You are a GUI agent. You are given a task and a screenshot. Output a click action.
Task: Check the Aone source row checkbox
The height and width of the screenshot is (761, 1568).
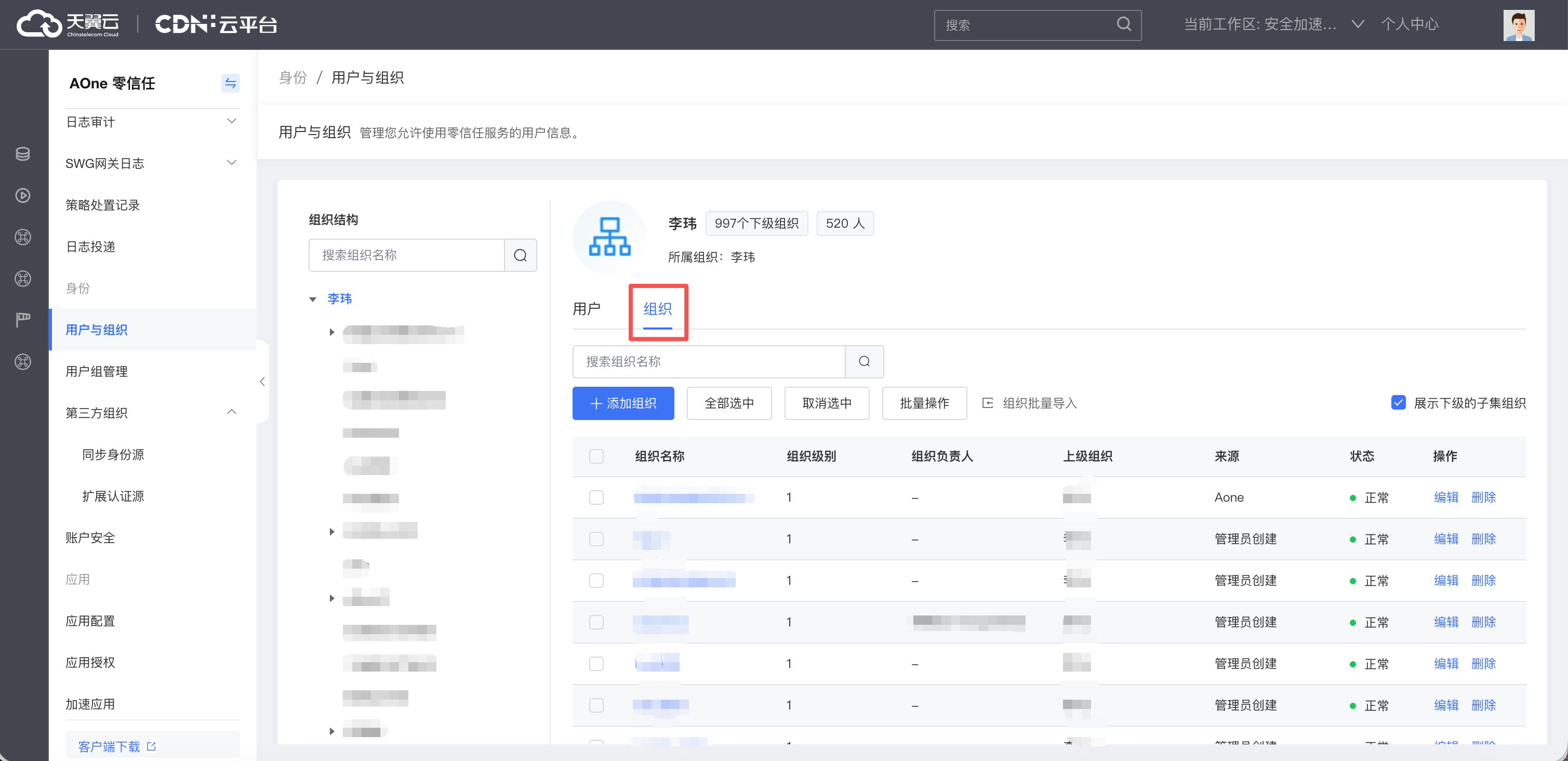coord(596,497)
